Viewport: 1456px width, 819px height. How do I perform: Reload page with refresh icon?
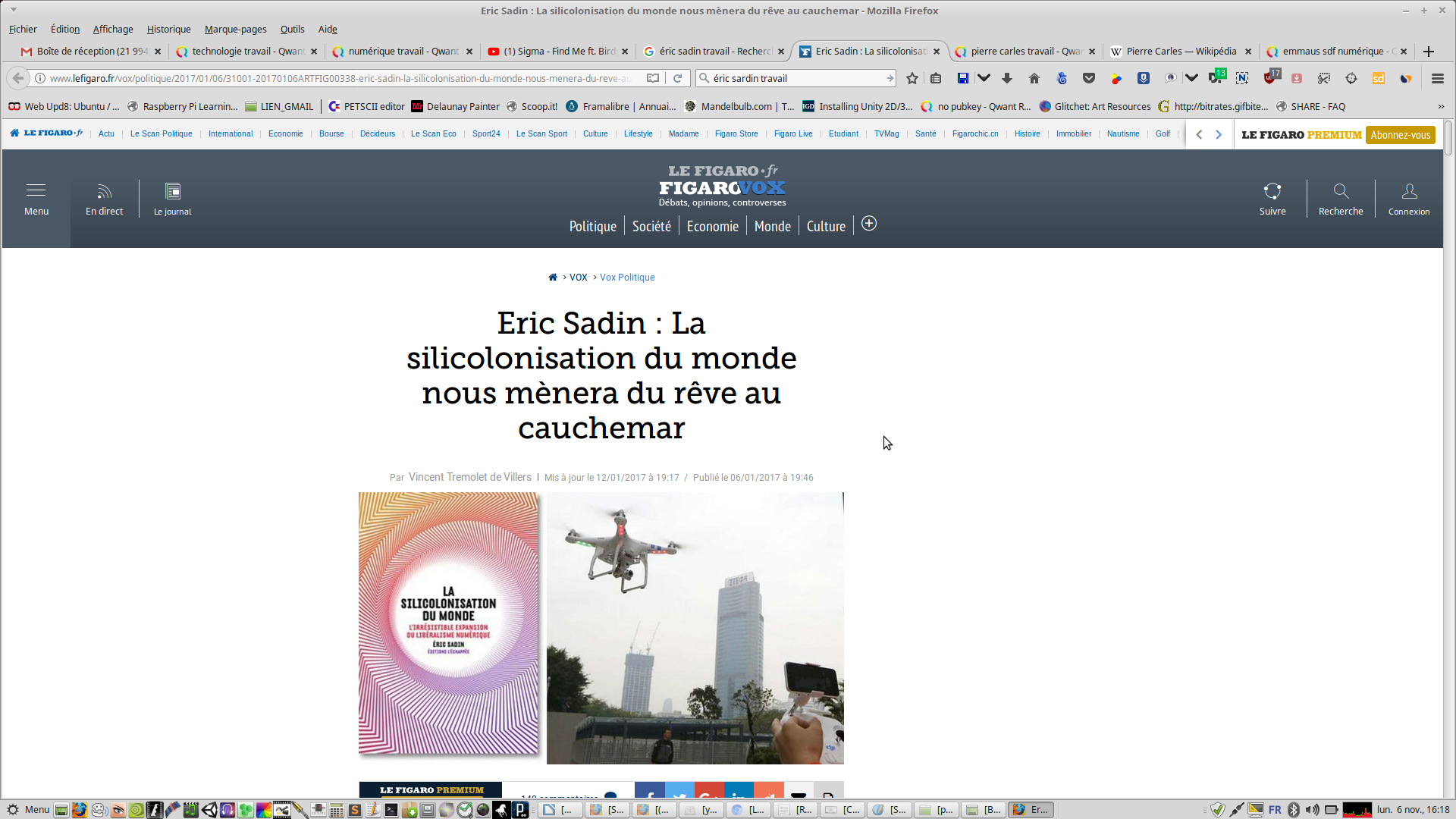tap(678, 78)
